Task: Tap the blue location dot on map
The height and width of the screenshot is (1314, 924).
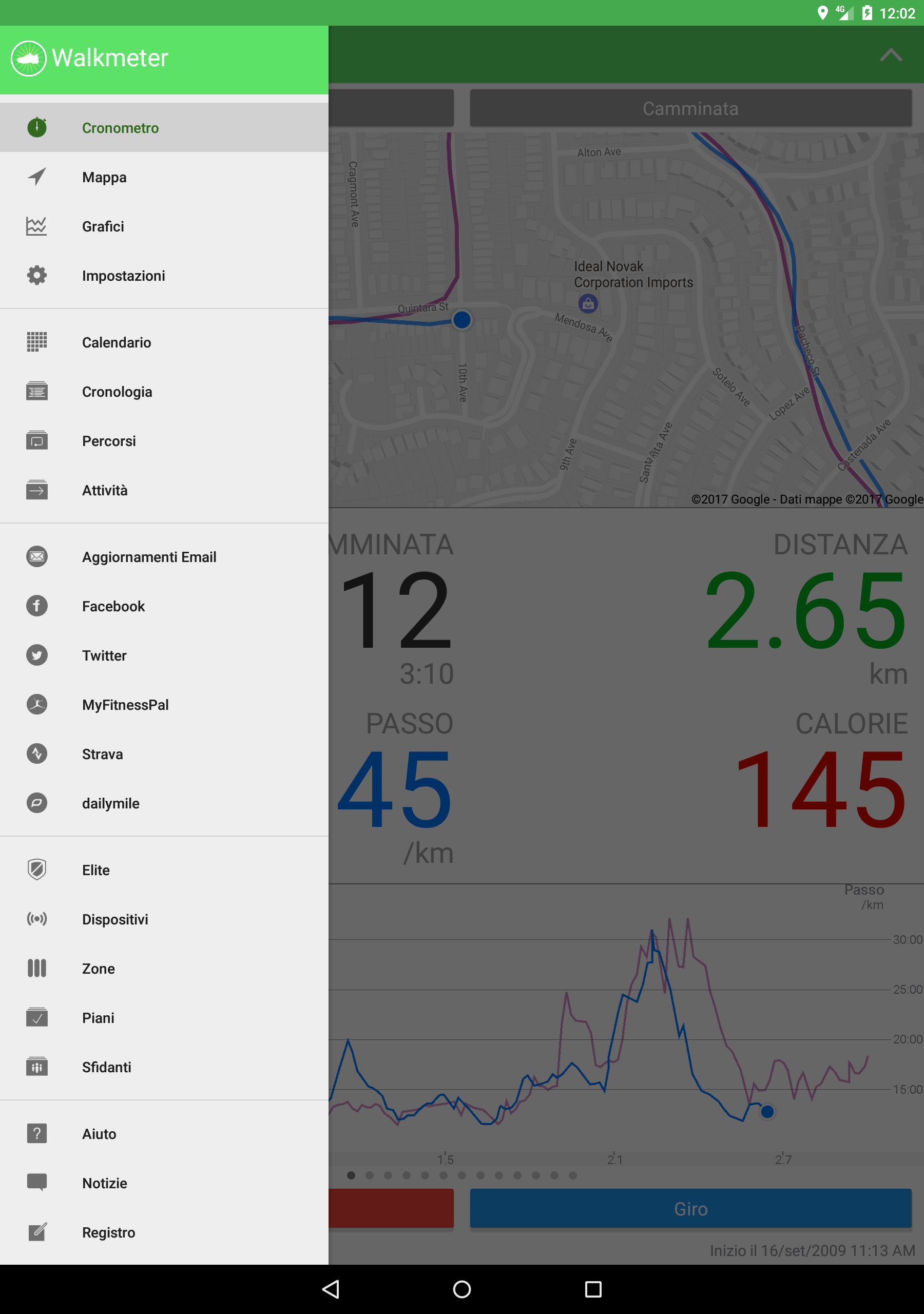Action: (461, 319)
